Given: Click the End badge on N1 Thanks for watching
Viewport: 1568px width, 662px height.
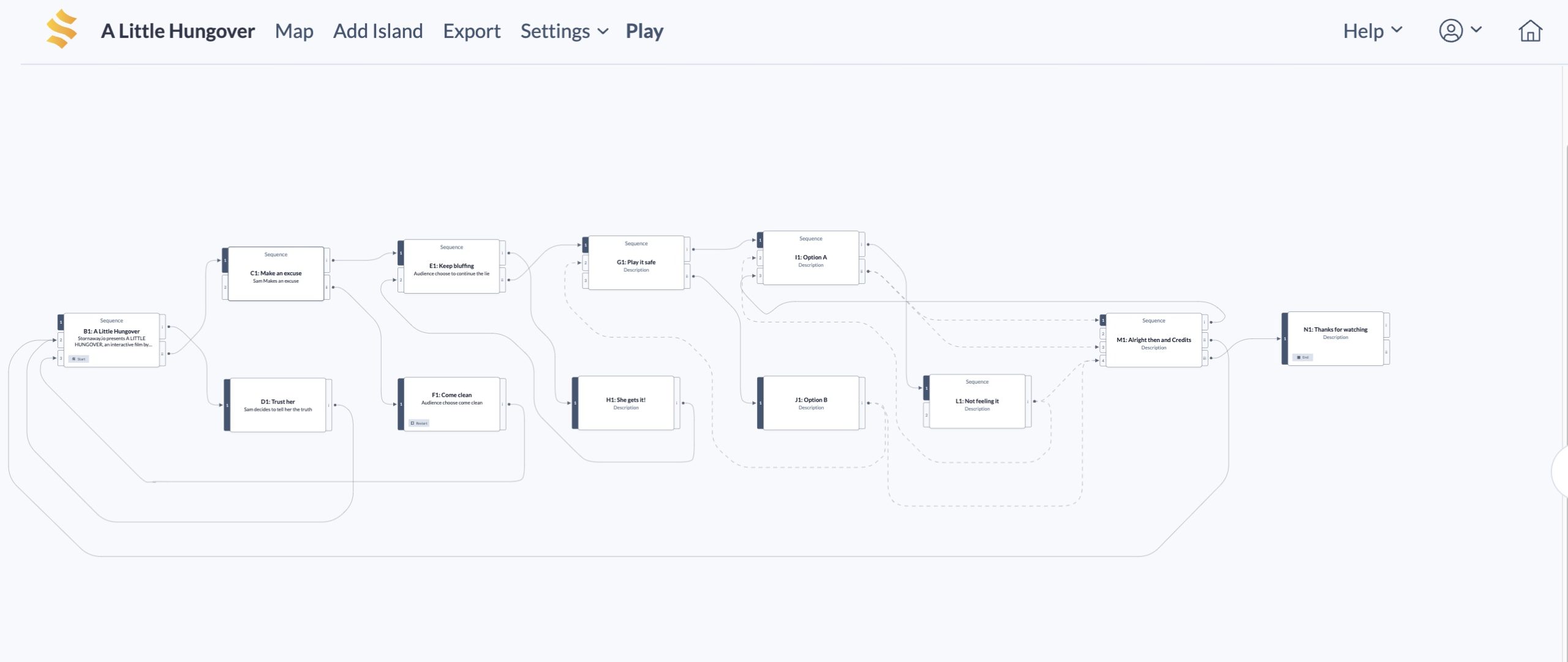Looking at the screenshot, I should coord(1302,357).
